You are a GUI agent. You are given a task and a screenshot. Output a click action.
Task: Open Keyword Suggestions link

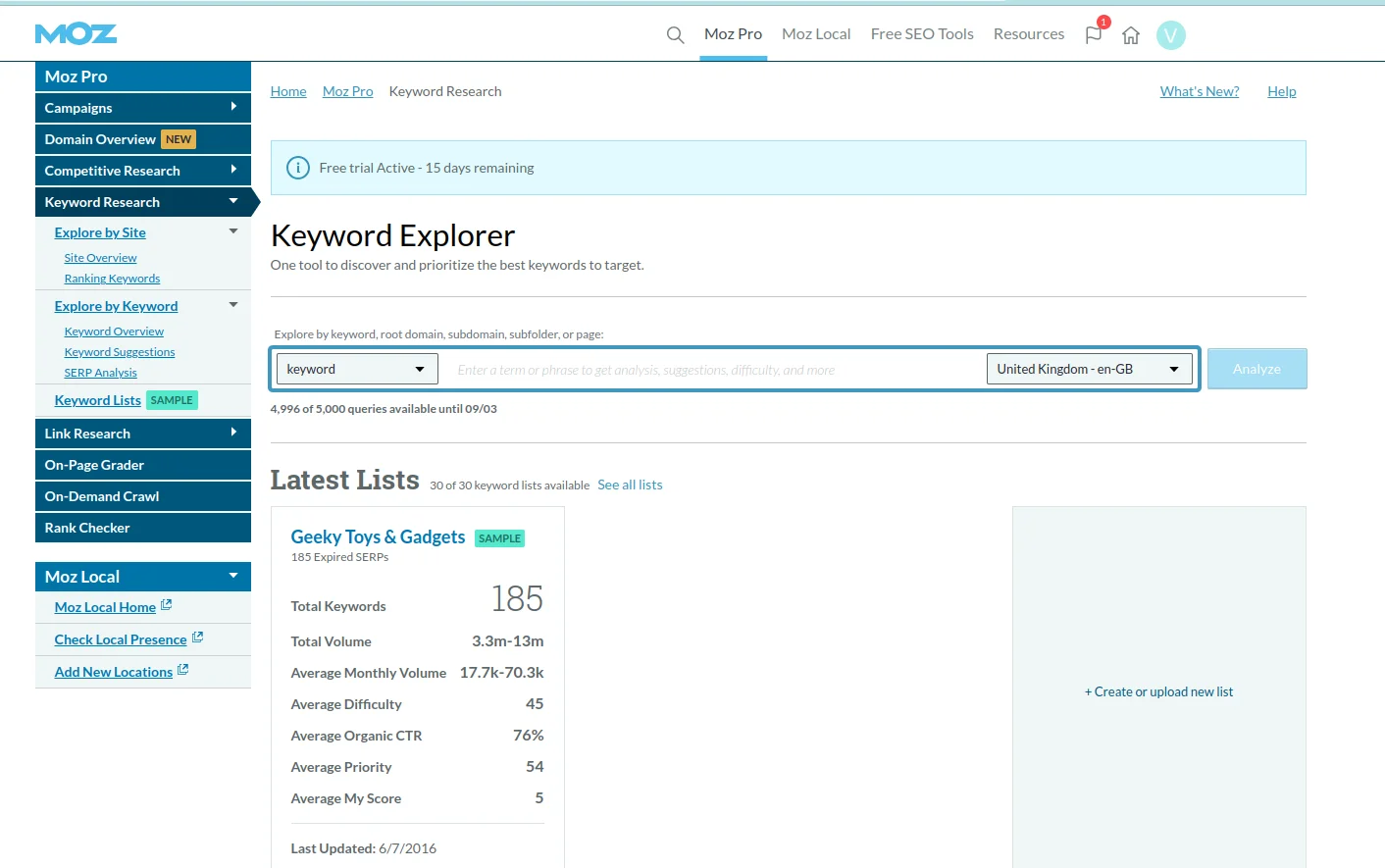click(120, 352)
